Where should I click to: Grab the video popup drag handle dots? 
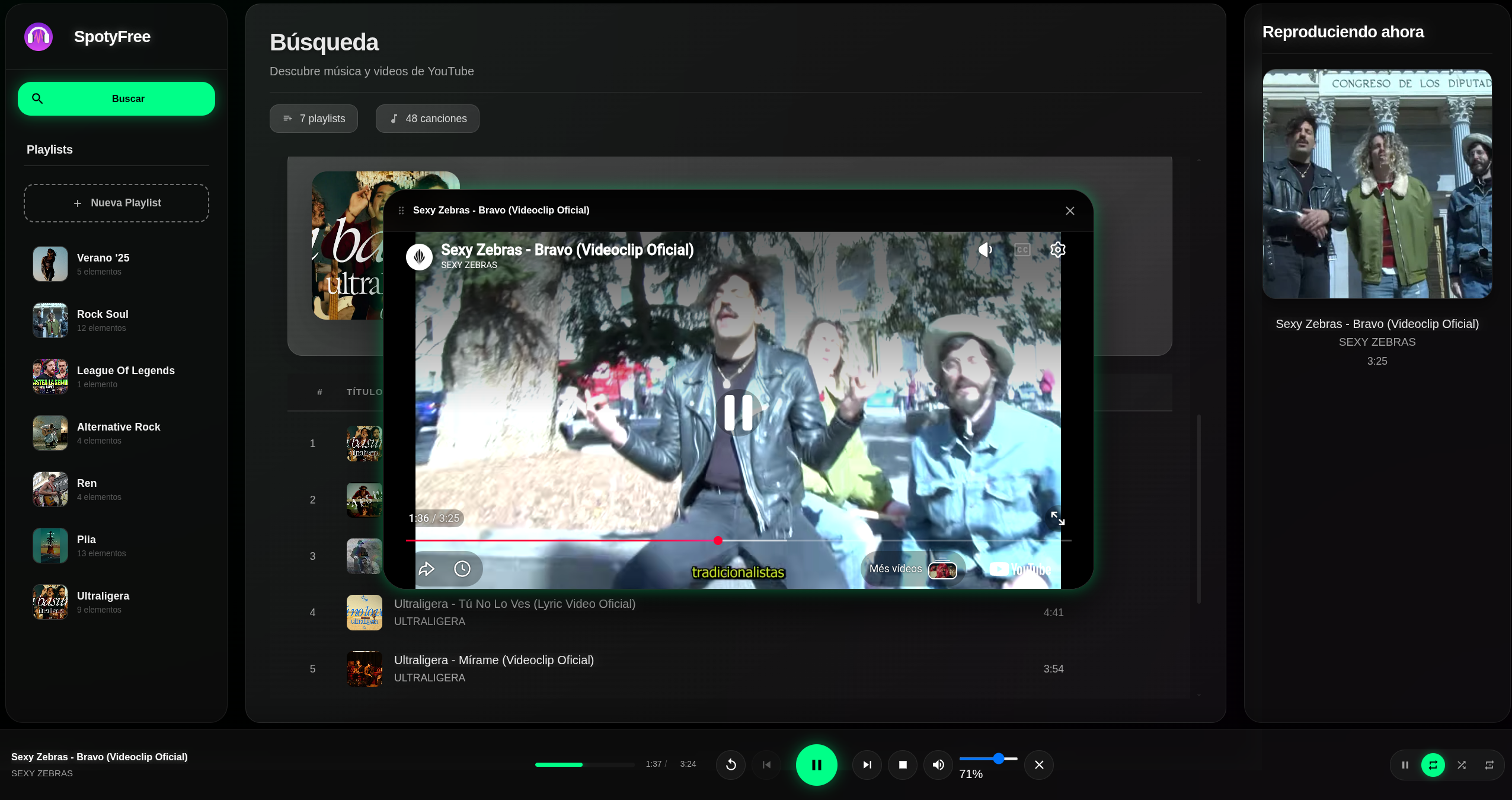(x=401, y=211)
